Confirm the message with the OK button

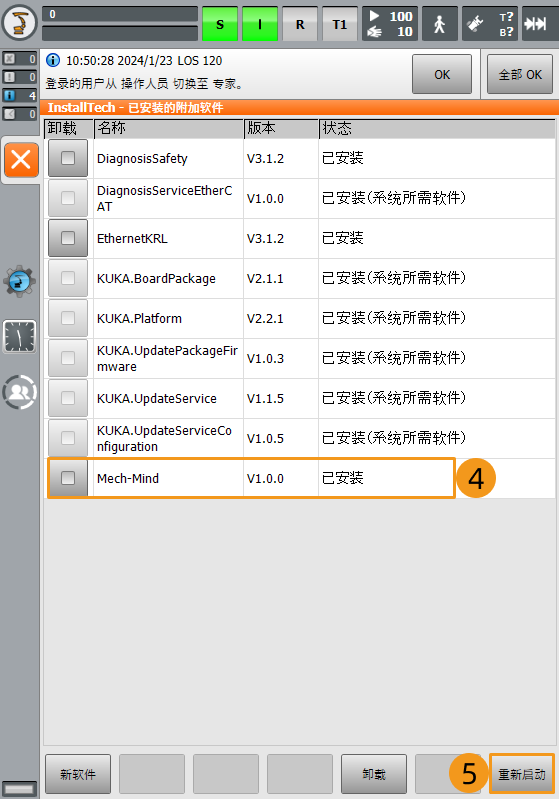point(442,74)
